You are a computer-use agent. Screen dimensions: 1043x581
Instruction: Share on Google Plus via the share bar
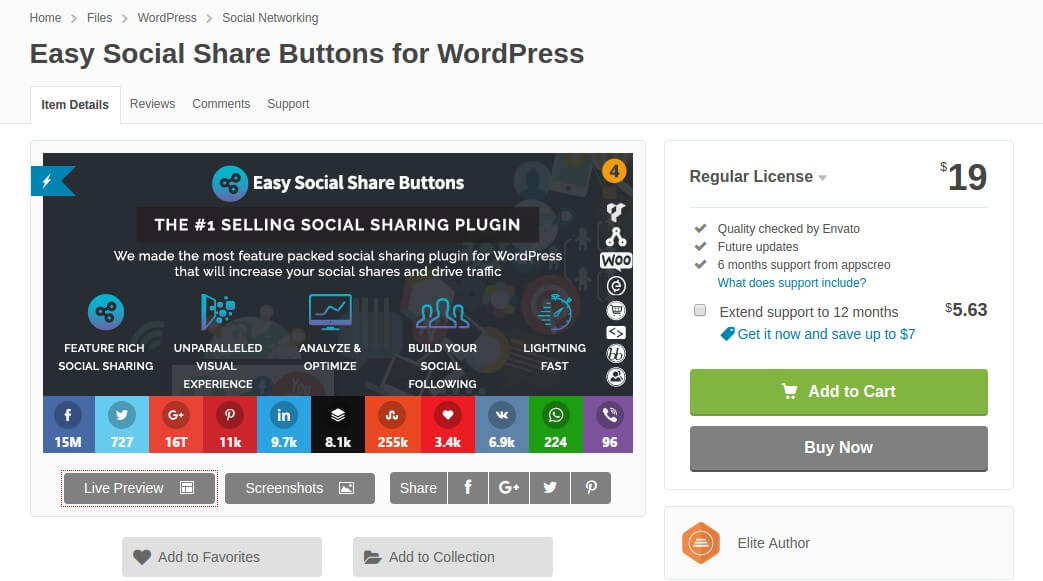coord(509,488)
